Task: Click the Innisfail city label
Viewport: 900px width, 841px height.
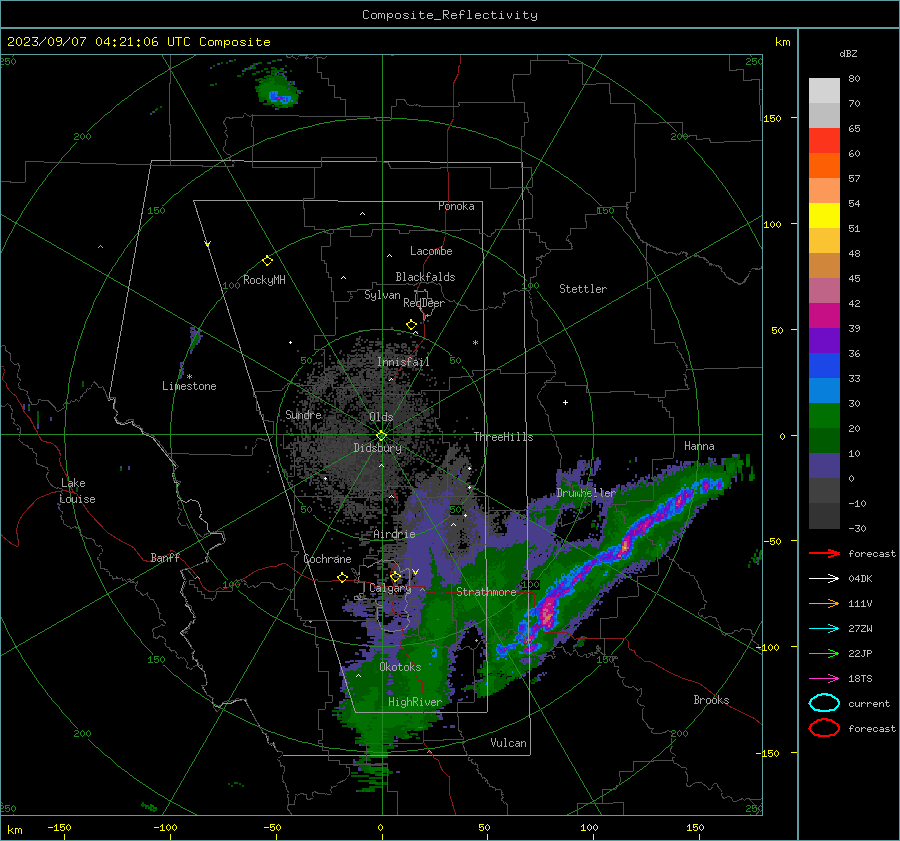Action: point(403,362)
